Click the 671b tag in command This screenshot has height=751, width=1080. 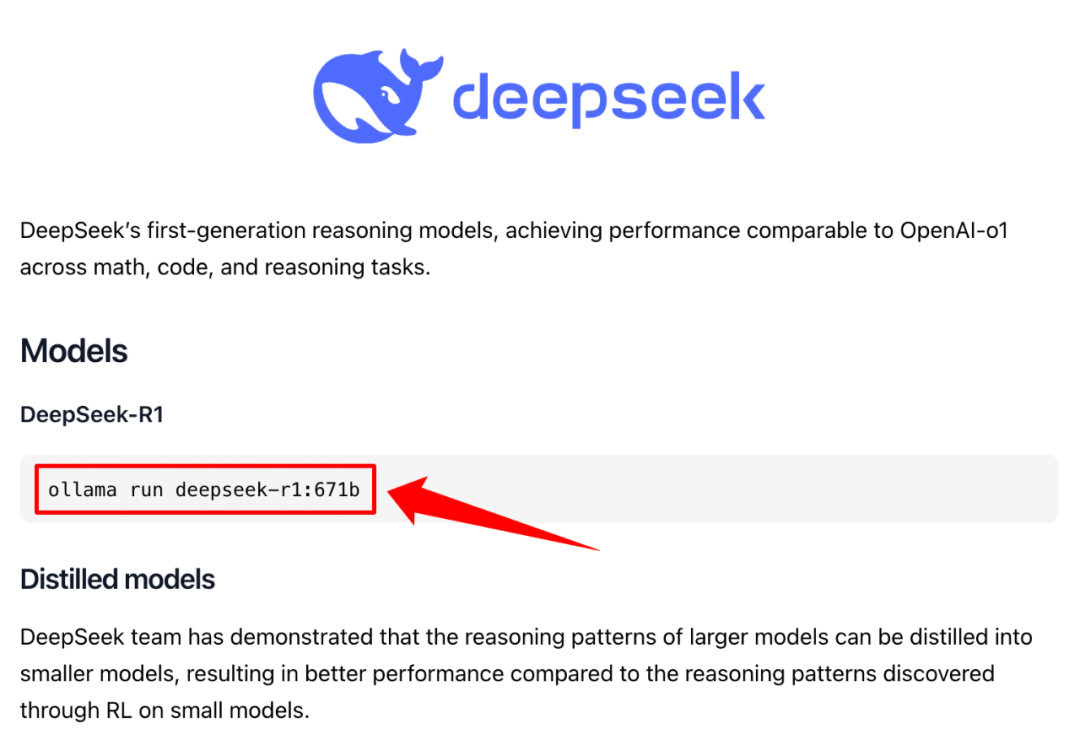point(337,490)
